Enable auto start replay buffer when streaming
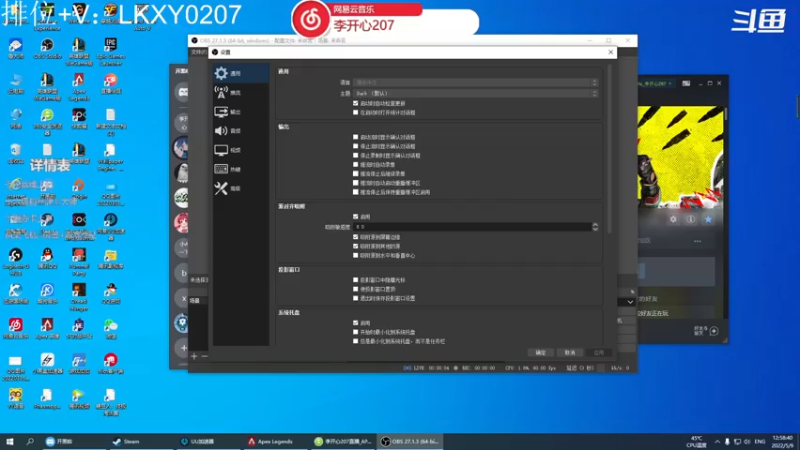This screenshot has width=800, height=450. 356,183
